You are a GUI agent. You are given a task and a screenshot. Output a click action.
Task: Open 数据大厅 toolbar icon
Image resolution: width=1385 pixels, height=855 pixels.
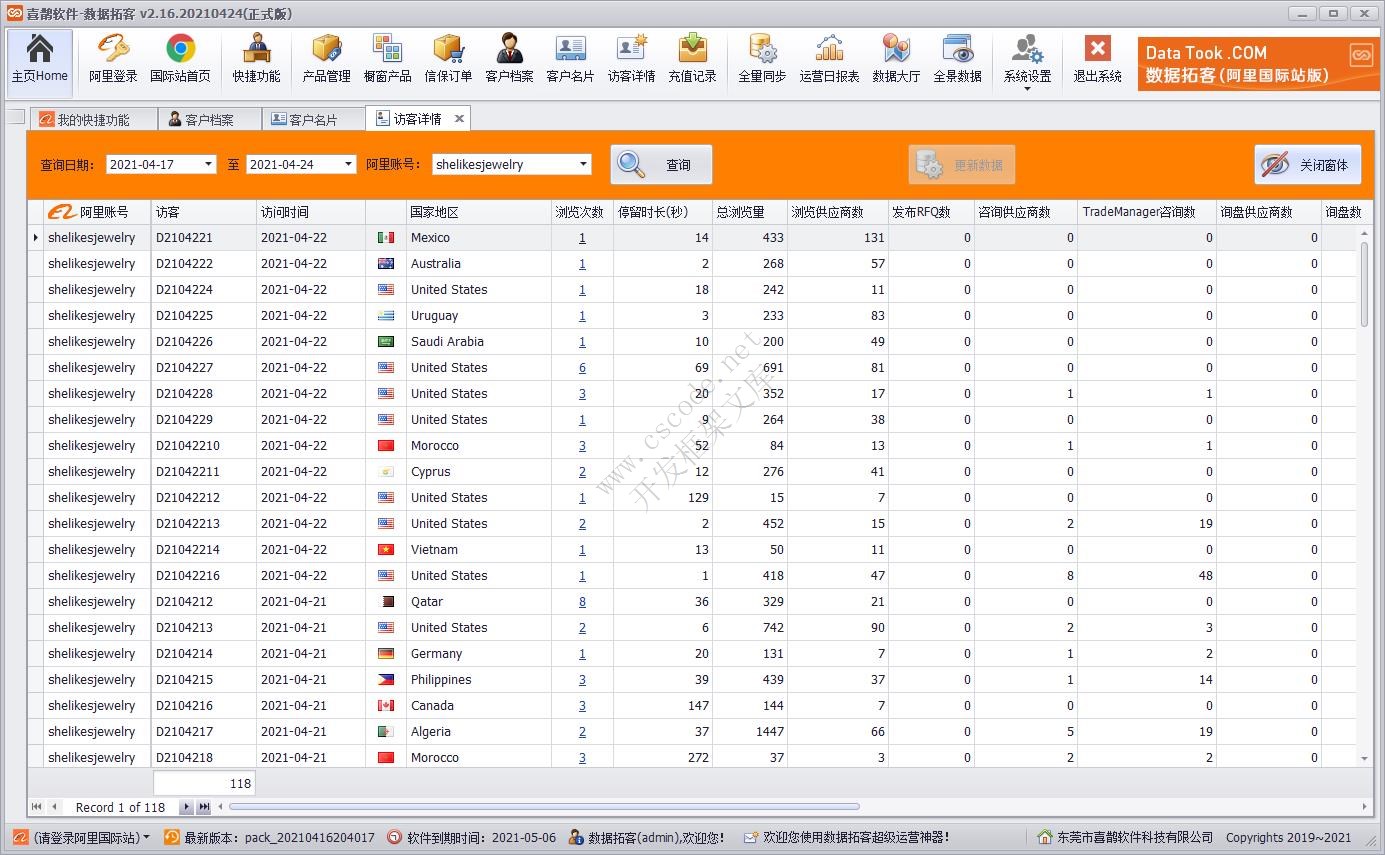tap(896, 59)
